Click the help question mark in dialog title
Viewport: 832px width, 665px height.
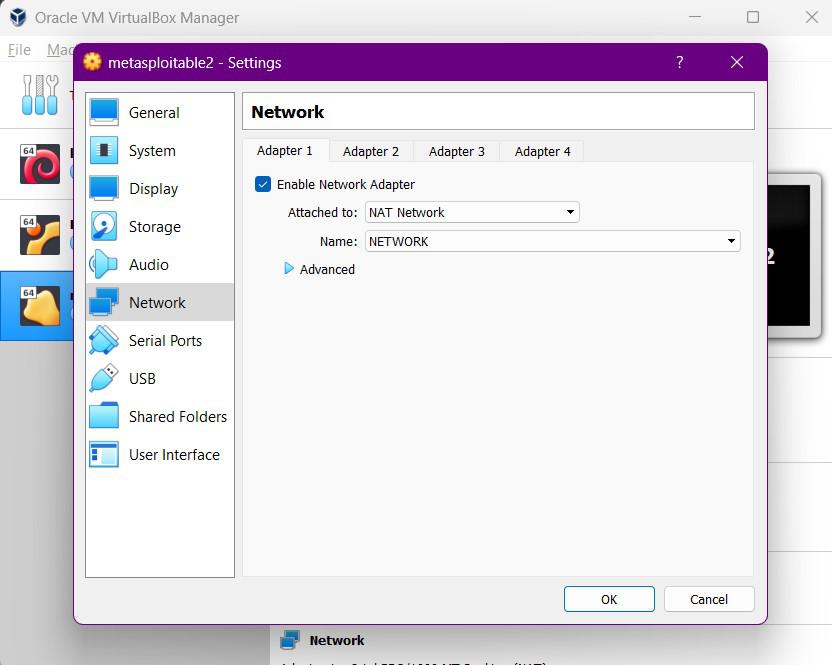[679, 62]
